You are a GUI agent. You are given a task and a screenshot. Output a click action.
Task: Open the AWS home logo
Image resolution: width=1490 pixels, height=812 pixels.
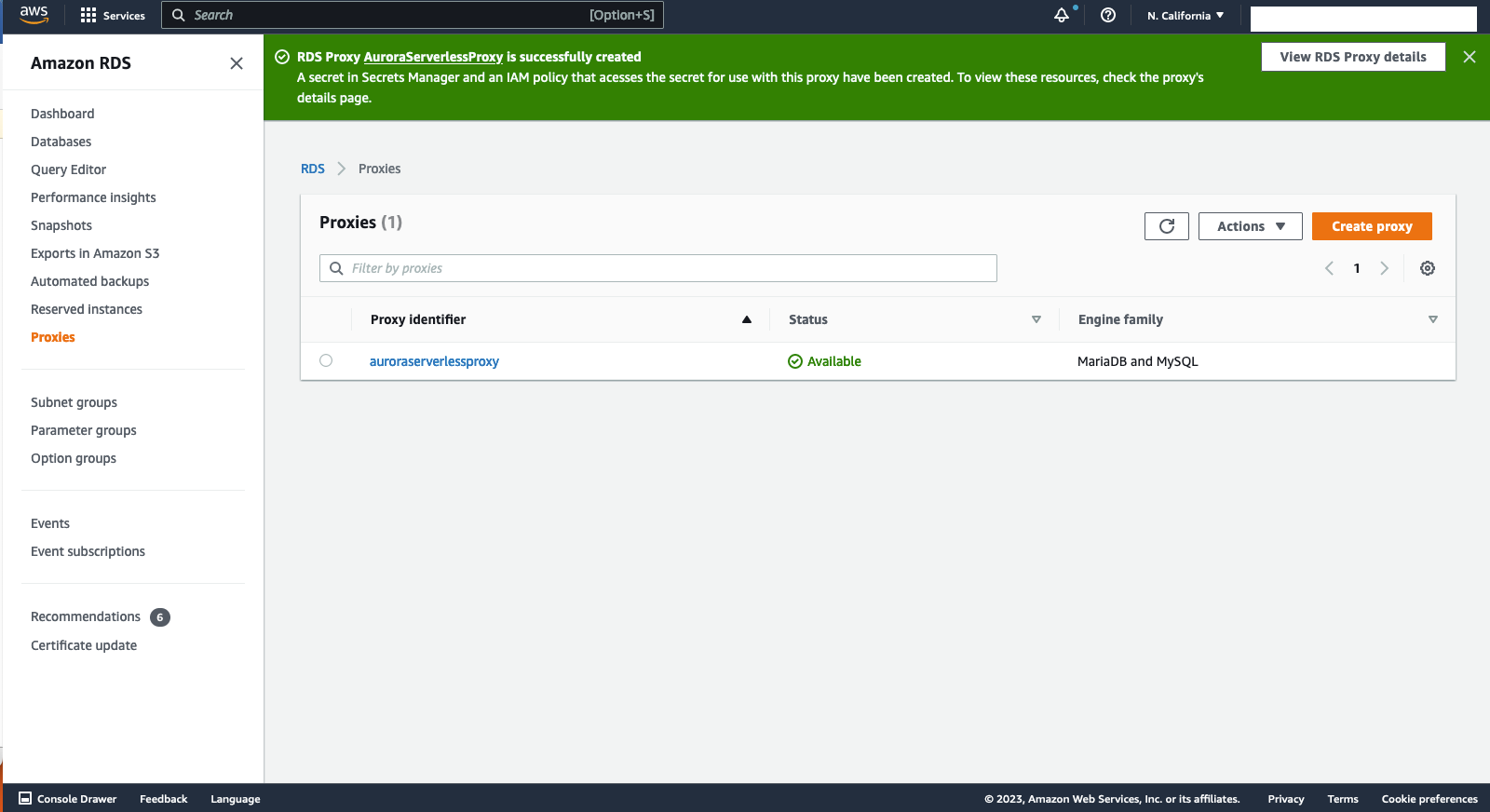tap(34, 15)
